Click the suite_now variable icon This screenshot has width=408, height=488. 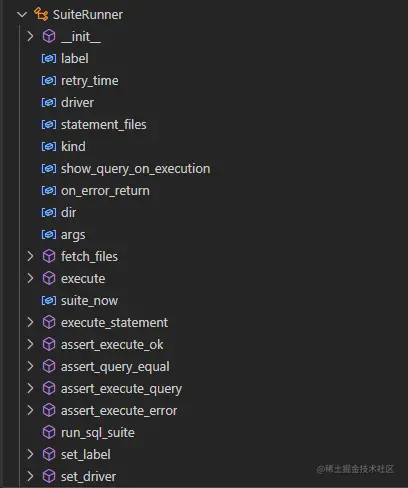coord(49,301)
